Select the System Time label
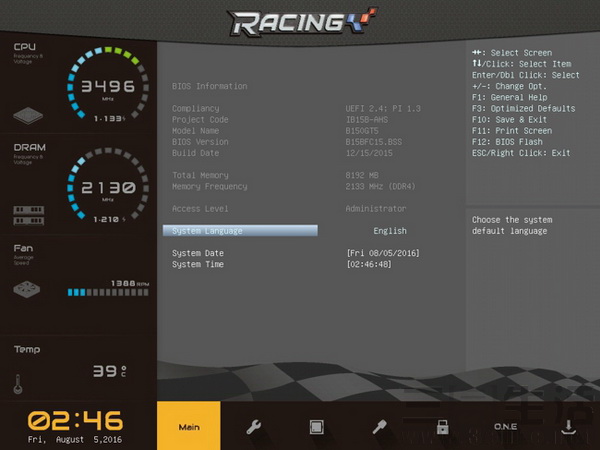Screen dimensions: 600x450 (x=198, y=264)
